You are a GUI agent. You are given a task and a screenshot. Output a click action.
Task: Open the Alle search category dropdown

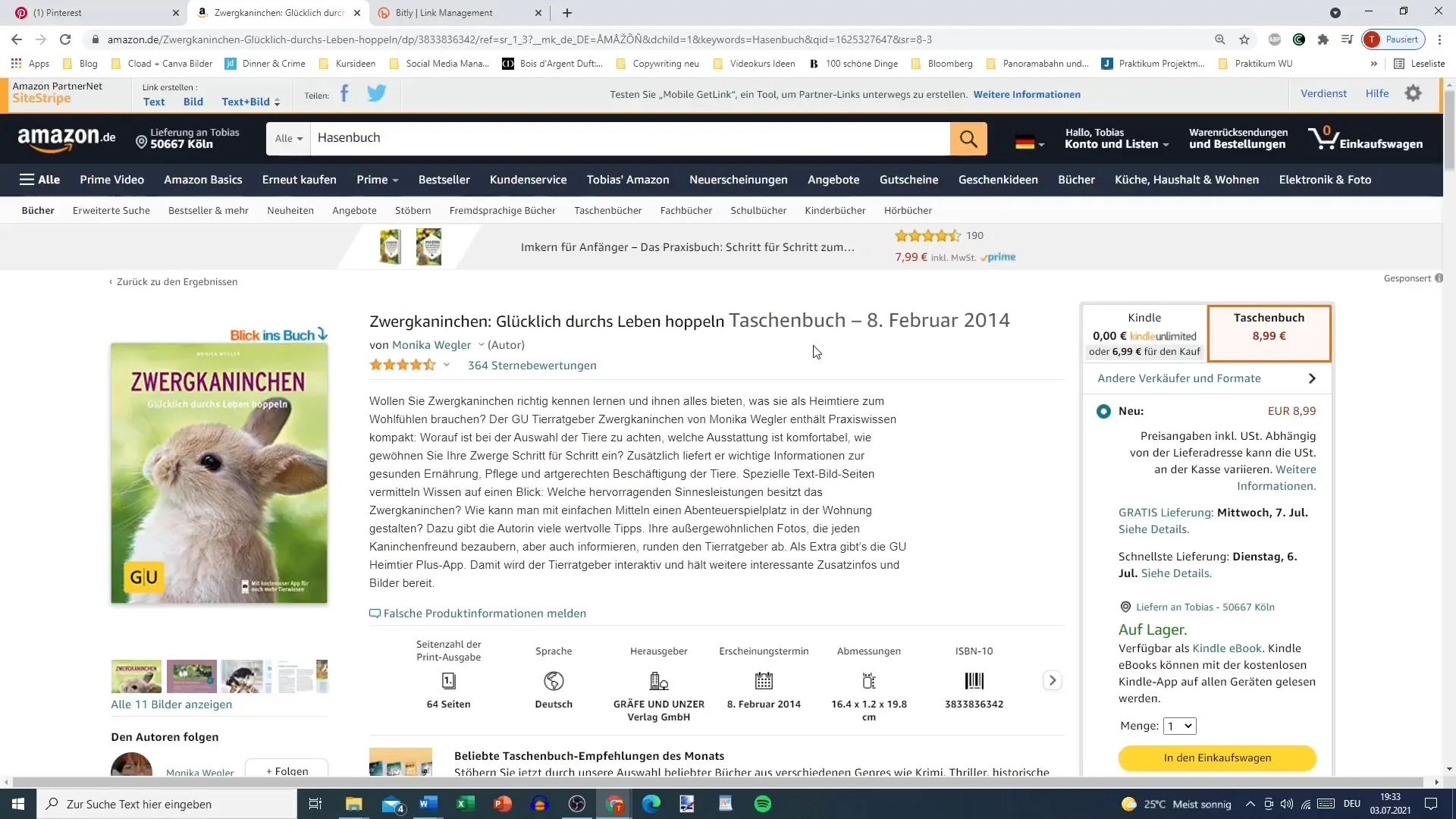289,138
